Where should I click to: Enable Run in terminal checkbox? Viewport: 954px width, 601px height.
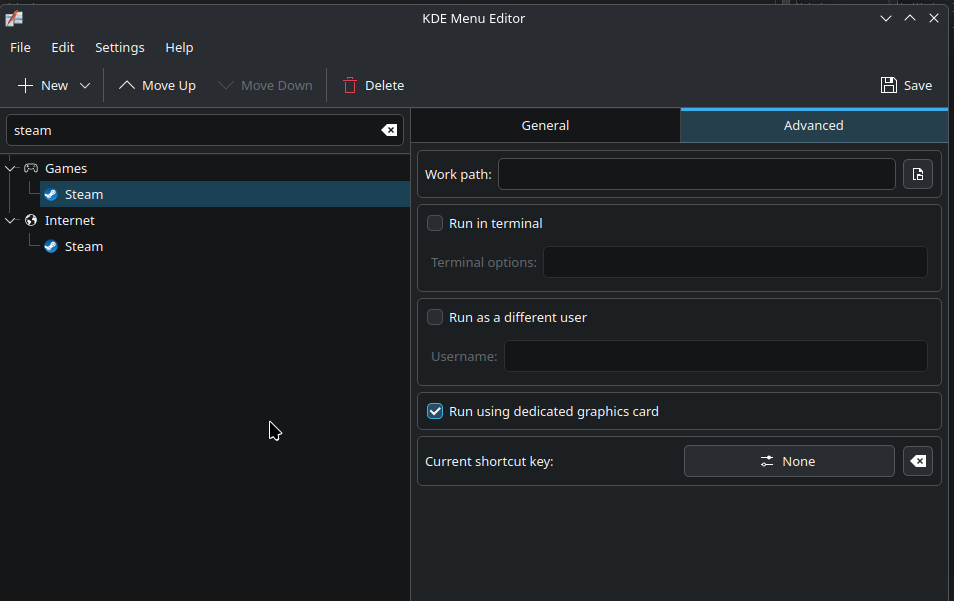click(435, 223)
